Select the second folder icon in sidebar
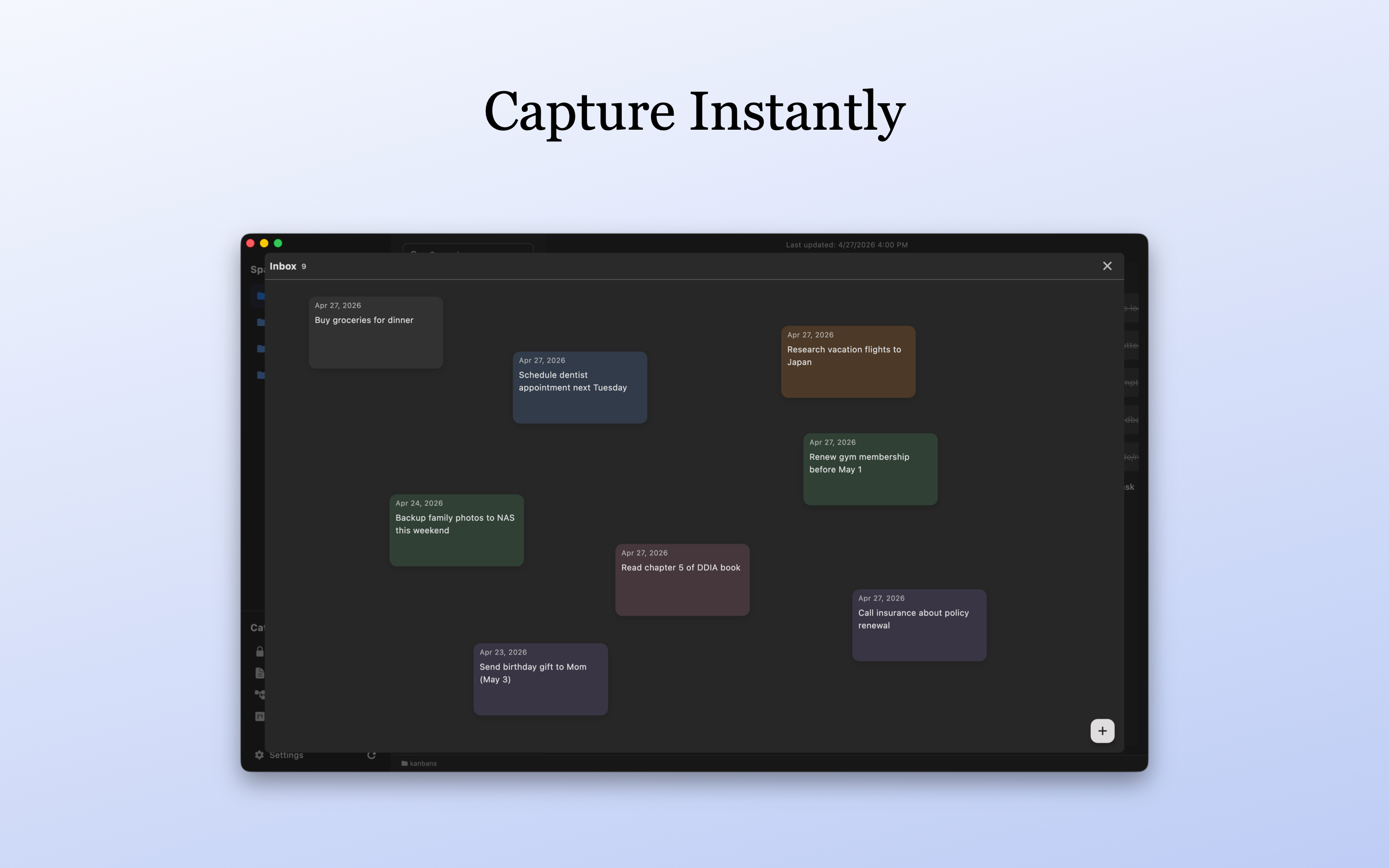The height and width of the screenshot is (868, 1389). coord(260,322)
